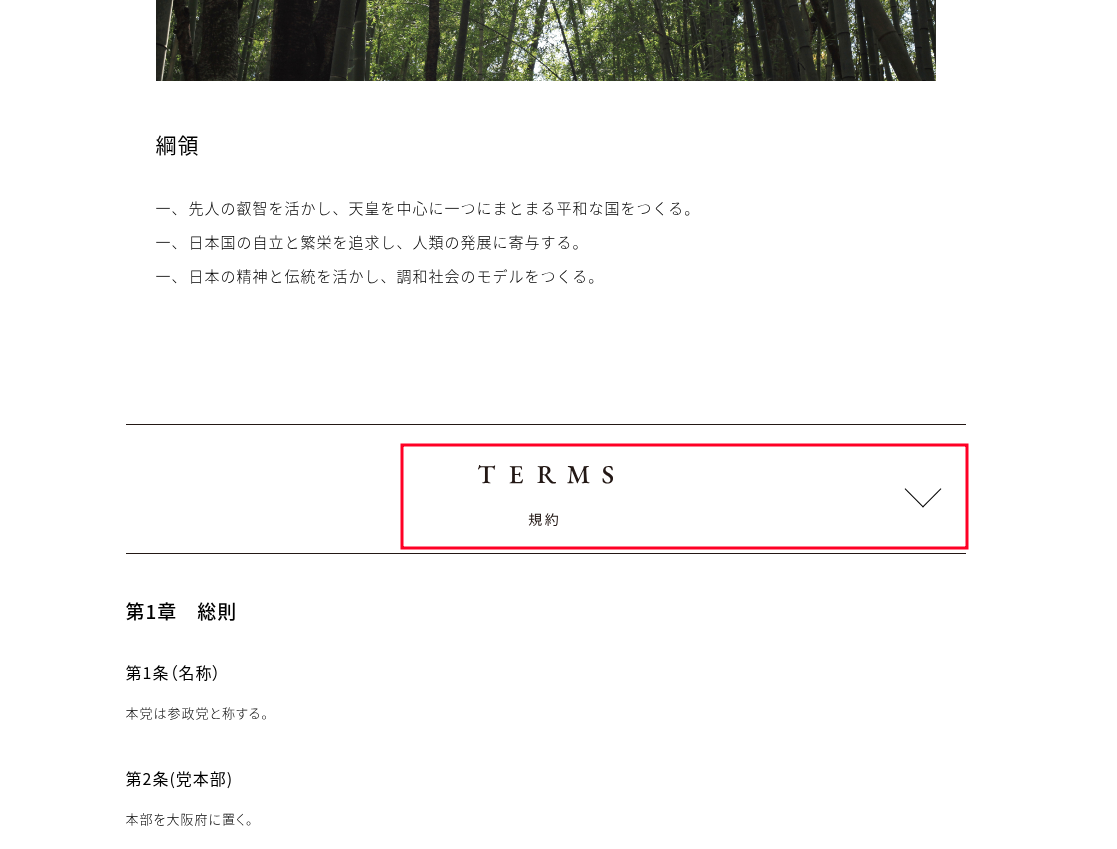Click the bamboo forest banner image

coord(546,40)
